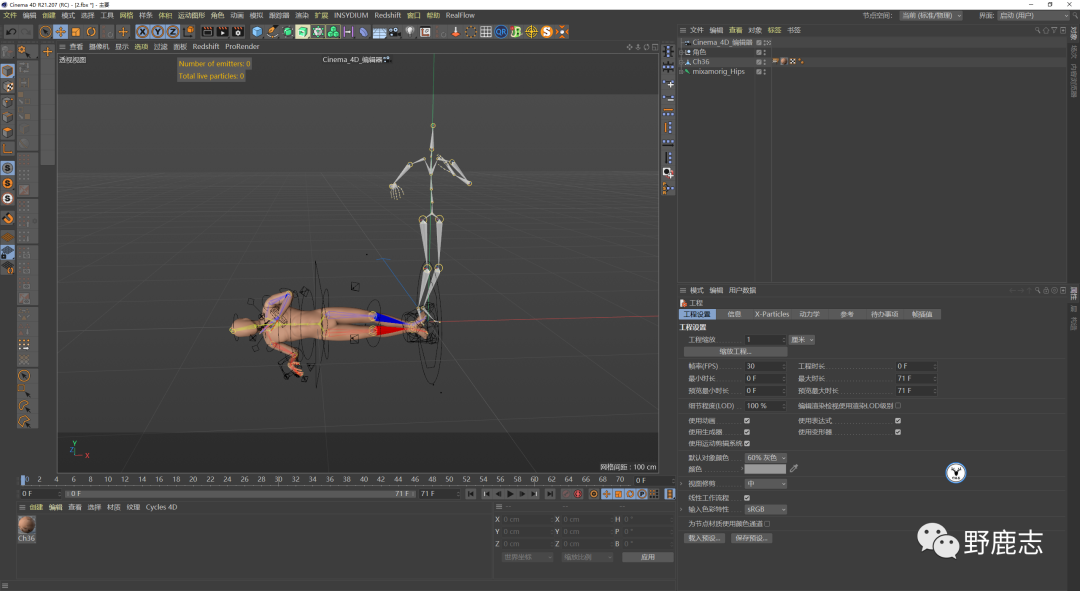Open the 输入色彩特性 sRGB dropdown
The height and width of the screenshot is (591, 1080).
(765, 509)
